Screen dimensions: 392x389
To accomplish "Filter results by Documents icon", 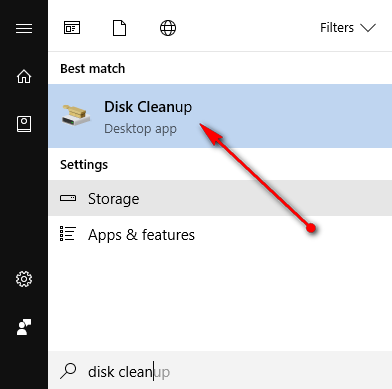I will (x=119, y=28).
